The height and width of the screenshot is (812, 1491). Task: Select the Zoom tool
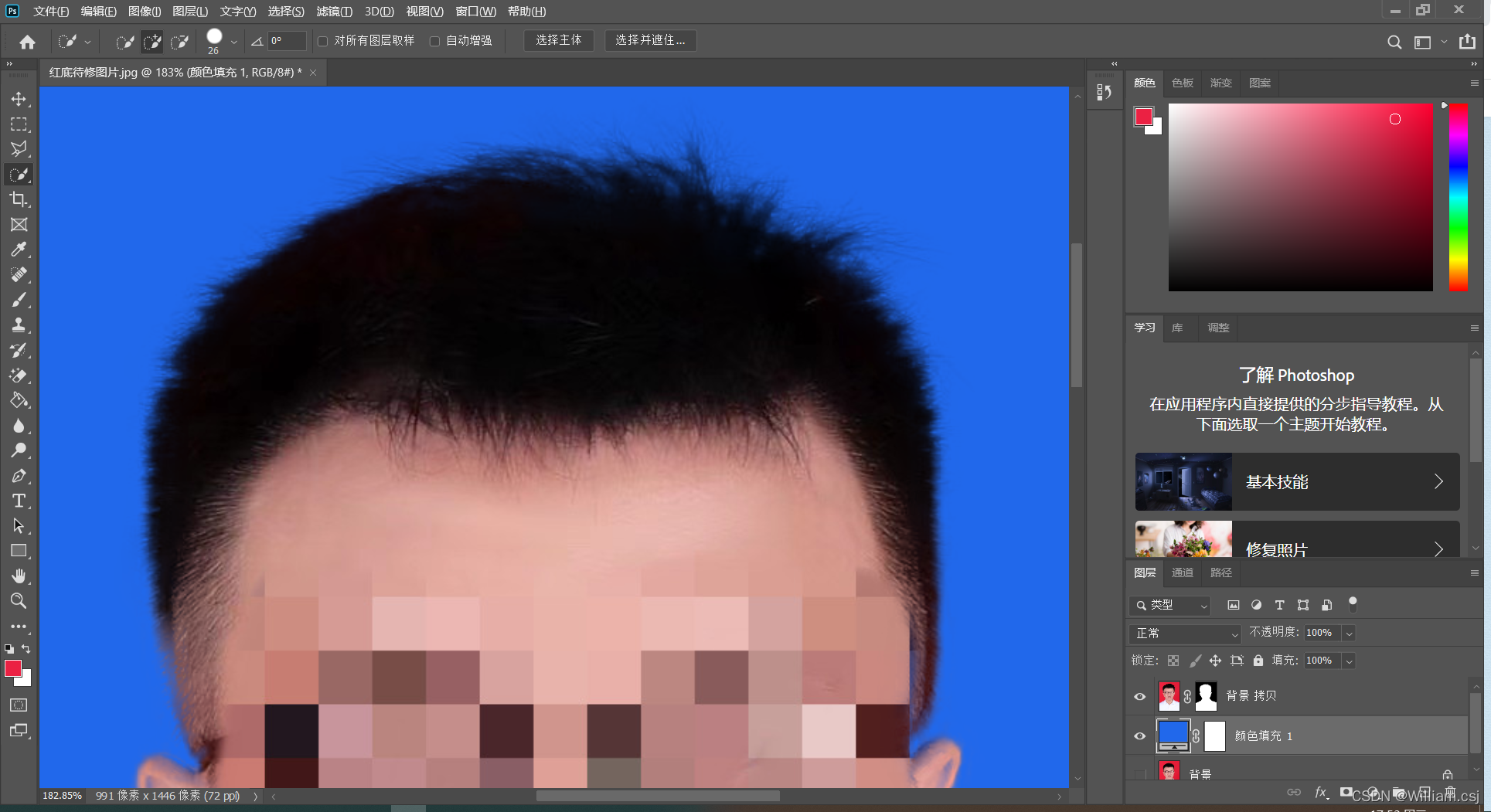19,601
